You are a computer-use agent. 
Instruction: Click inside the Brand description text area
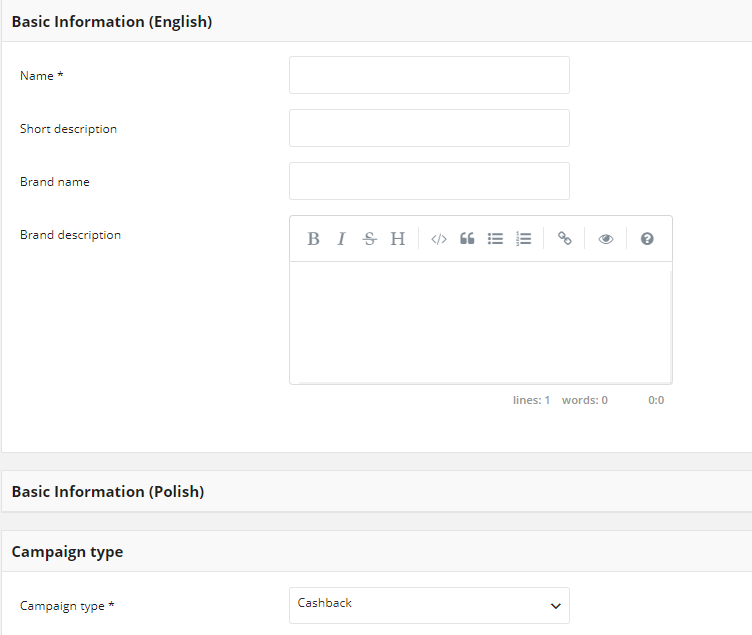coord(481,322)
